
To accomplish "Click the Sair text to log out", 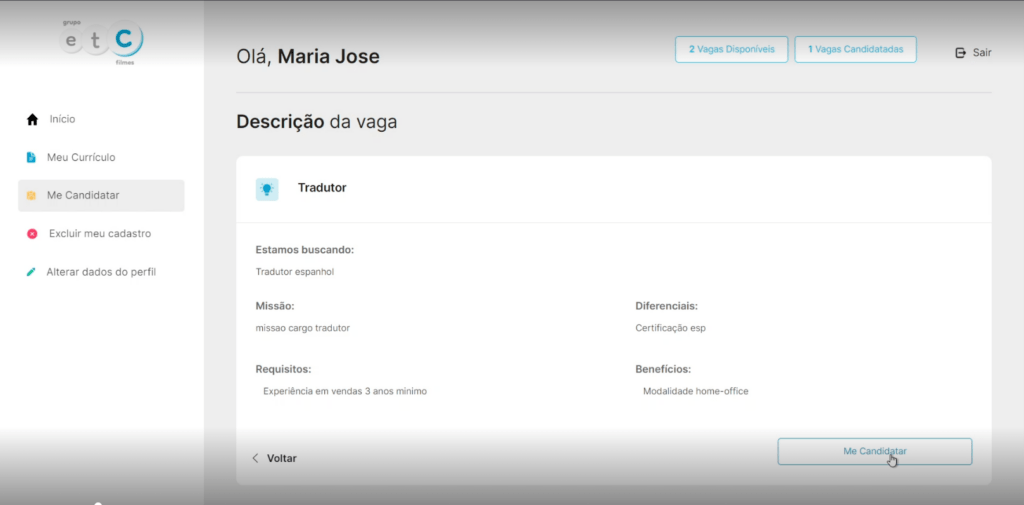I will [982, 52].
